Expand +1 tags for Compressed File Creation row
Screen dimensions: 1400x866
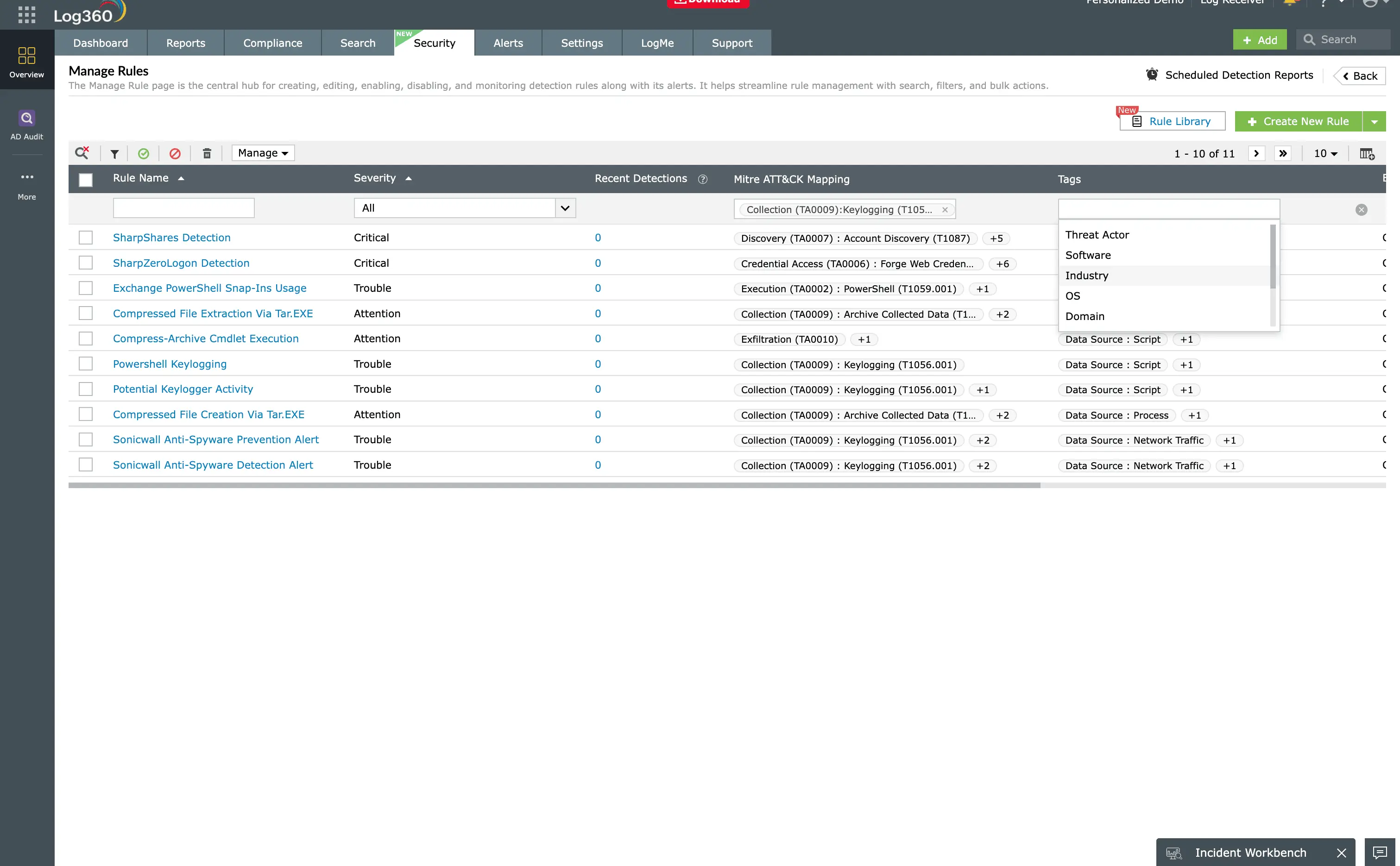click(1194, 415)
